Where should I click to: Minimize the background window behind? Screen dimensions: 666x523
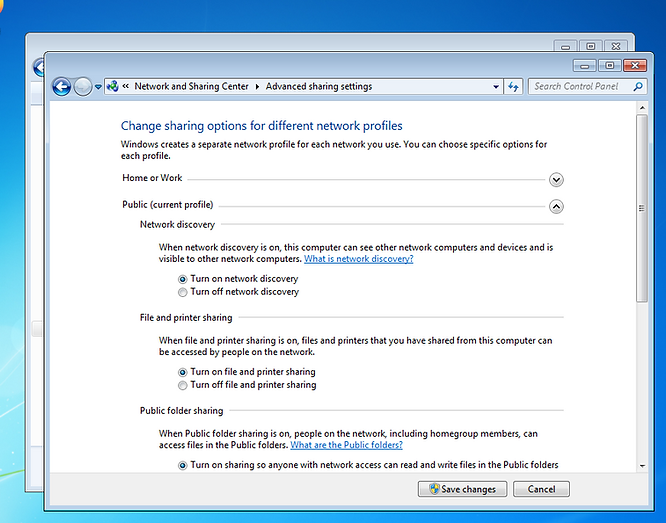click(x=565, y=46)
